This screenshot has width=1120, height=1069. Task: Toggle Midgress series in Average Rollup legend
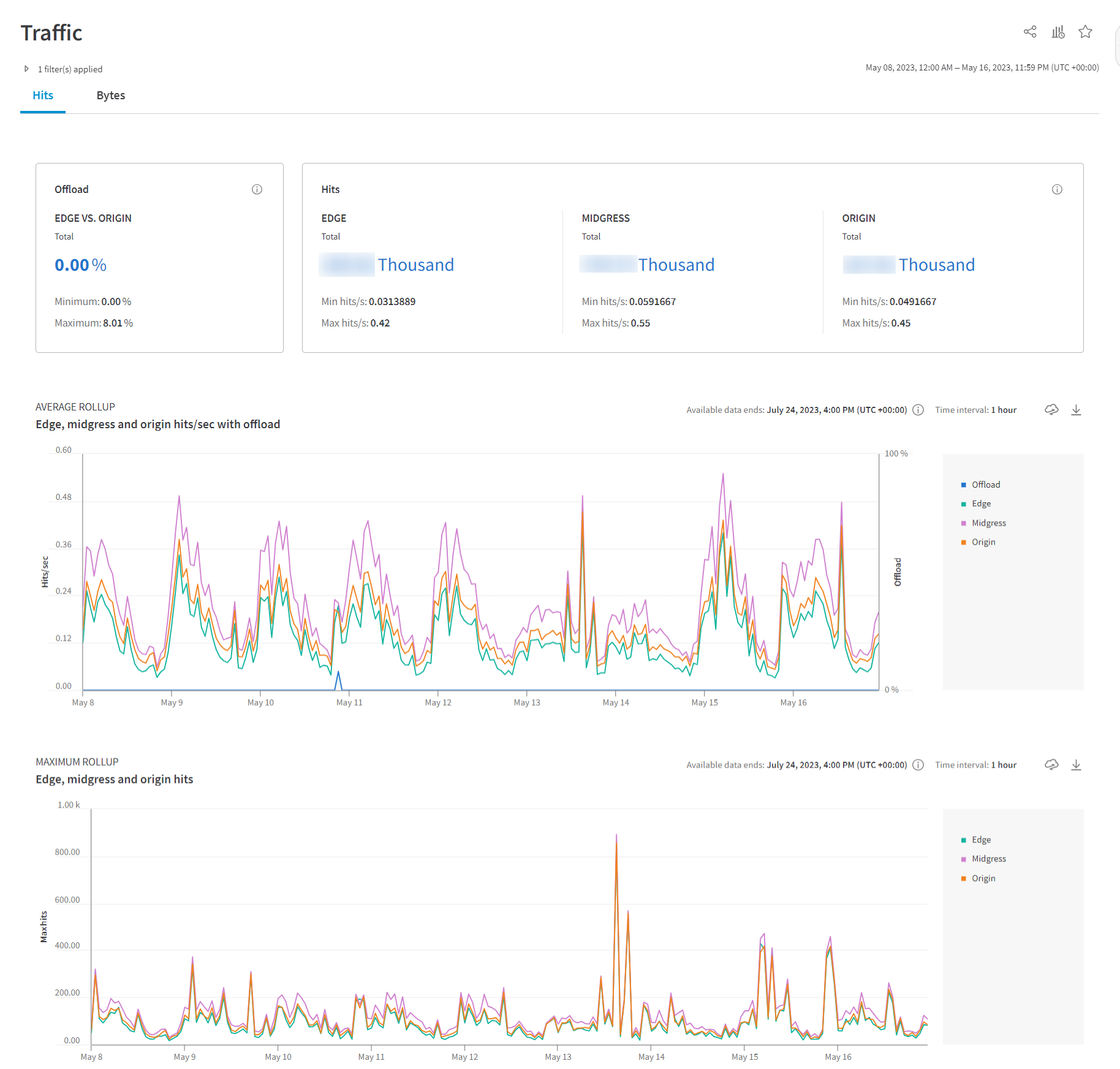pyautogui.click(x=988, y=523)
